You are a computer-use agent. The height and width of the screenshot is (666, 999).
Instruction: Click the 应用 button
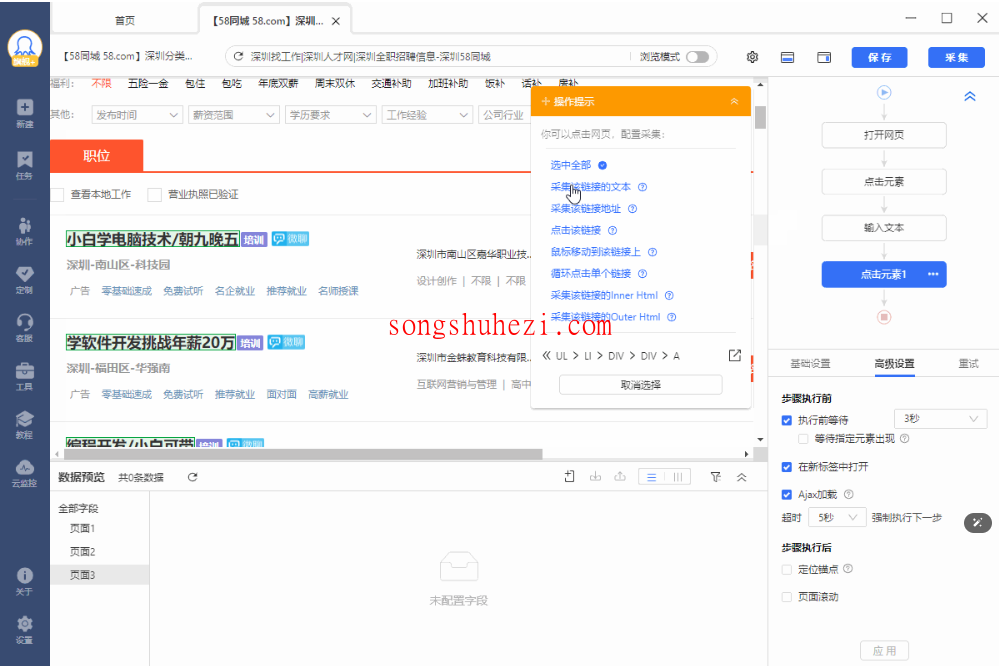click(x=884, y=651)
